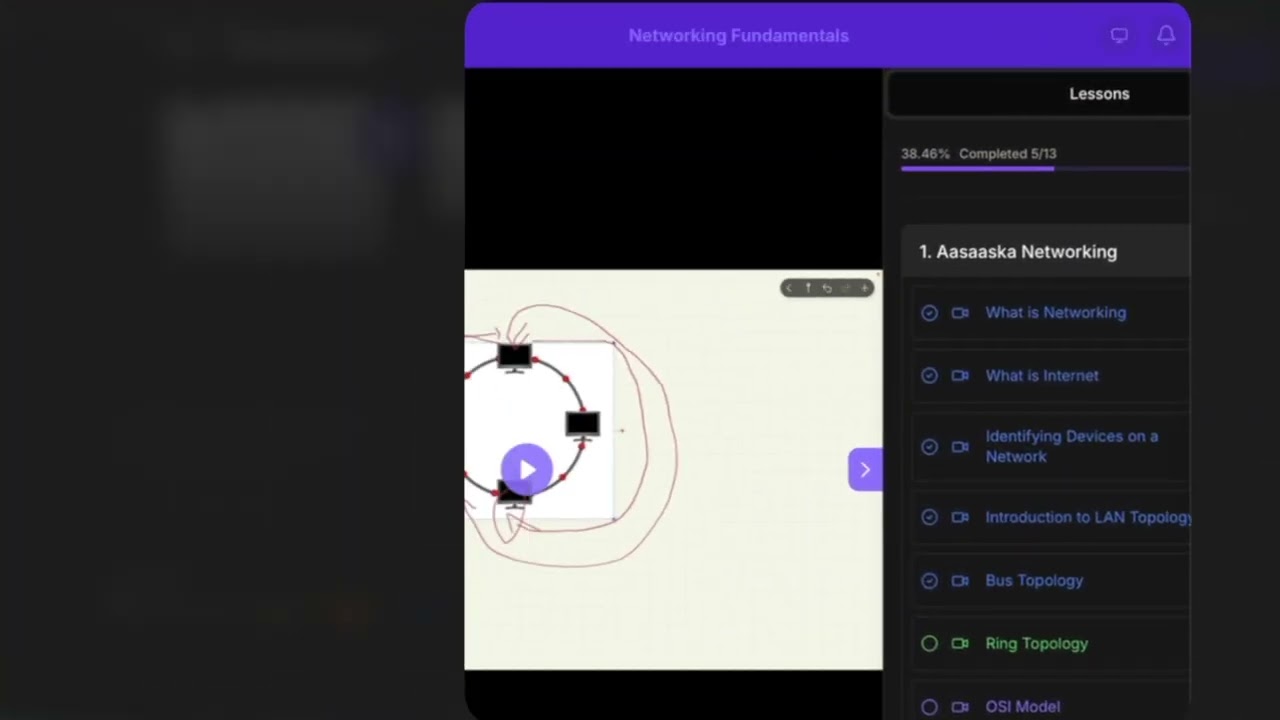Click video icon beside Ring Topology
Viewport: 1280px width, 720px height.
click(960, 644)
